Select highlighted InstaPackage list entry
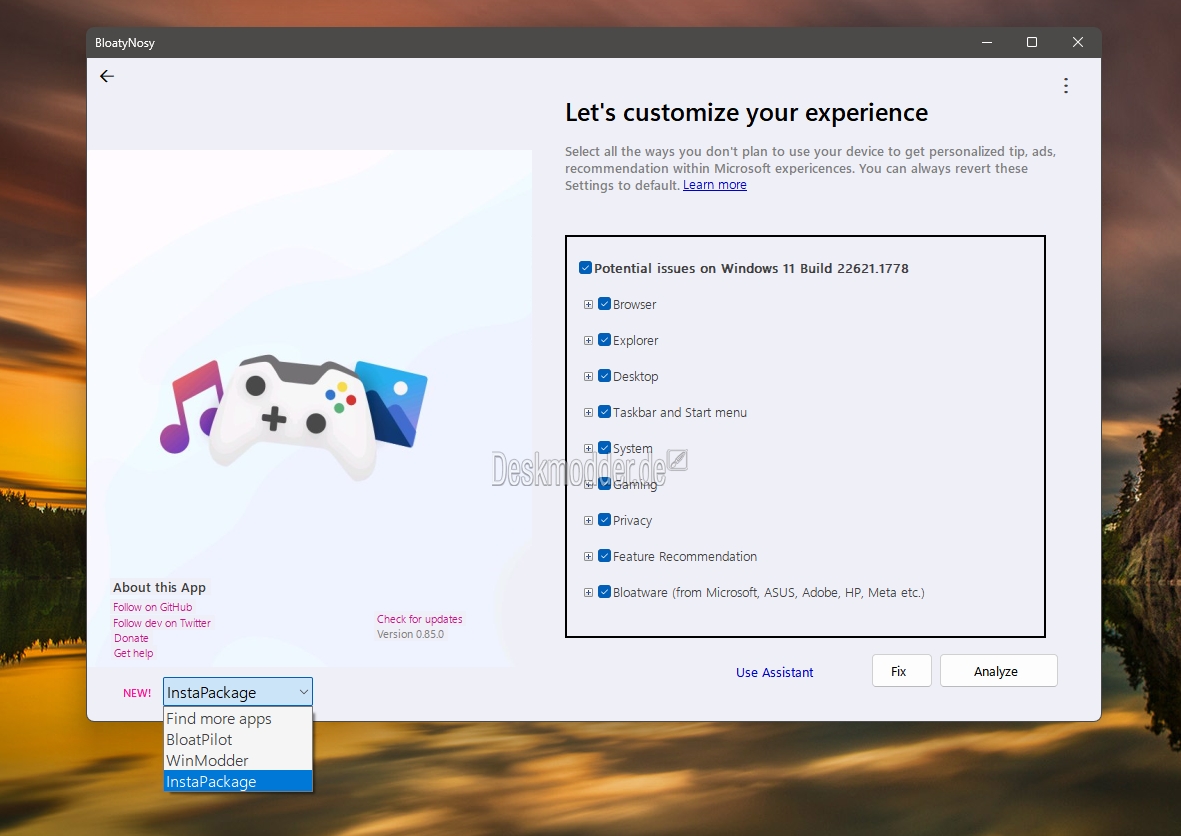The width and height of the screenshot is (1181, 836). 237,782
